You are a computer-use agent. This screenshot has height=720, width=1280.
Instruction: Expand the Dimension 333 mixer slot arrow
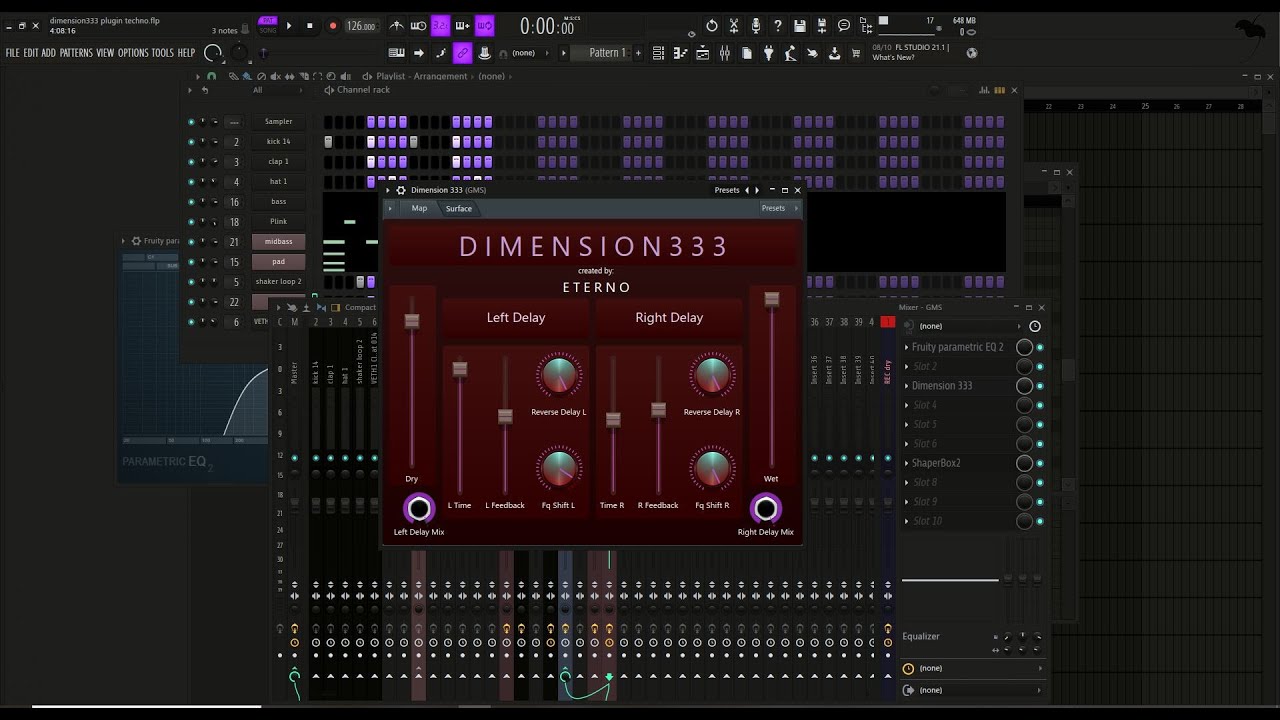906,386
